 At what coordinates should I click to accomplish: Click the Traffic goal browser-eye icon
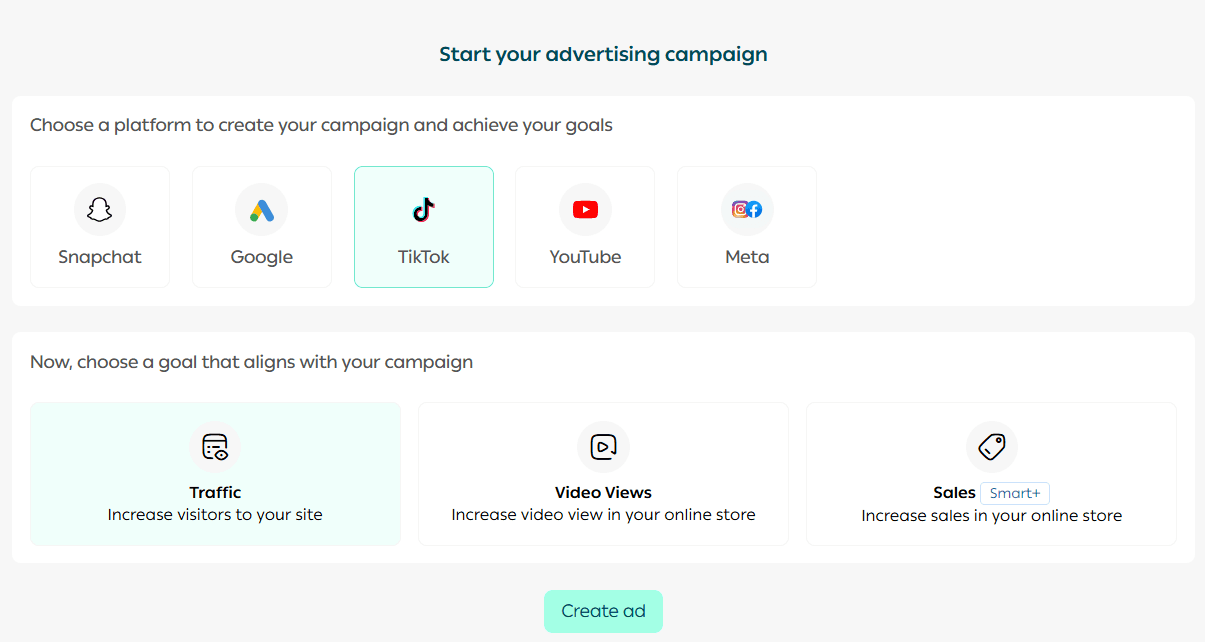215,447
